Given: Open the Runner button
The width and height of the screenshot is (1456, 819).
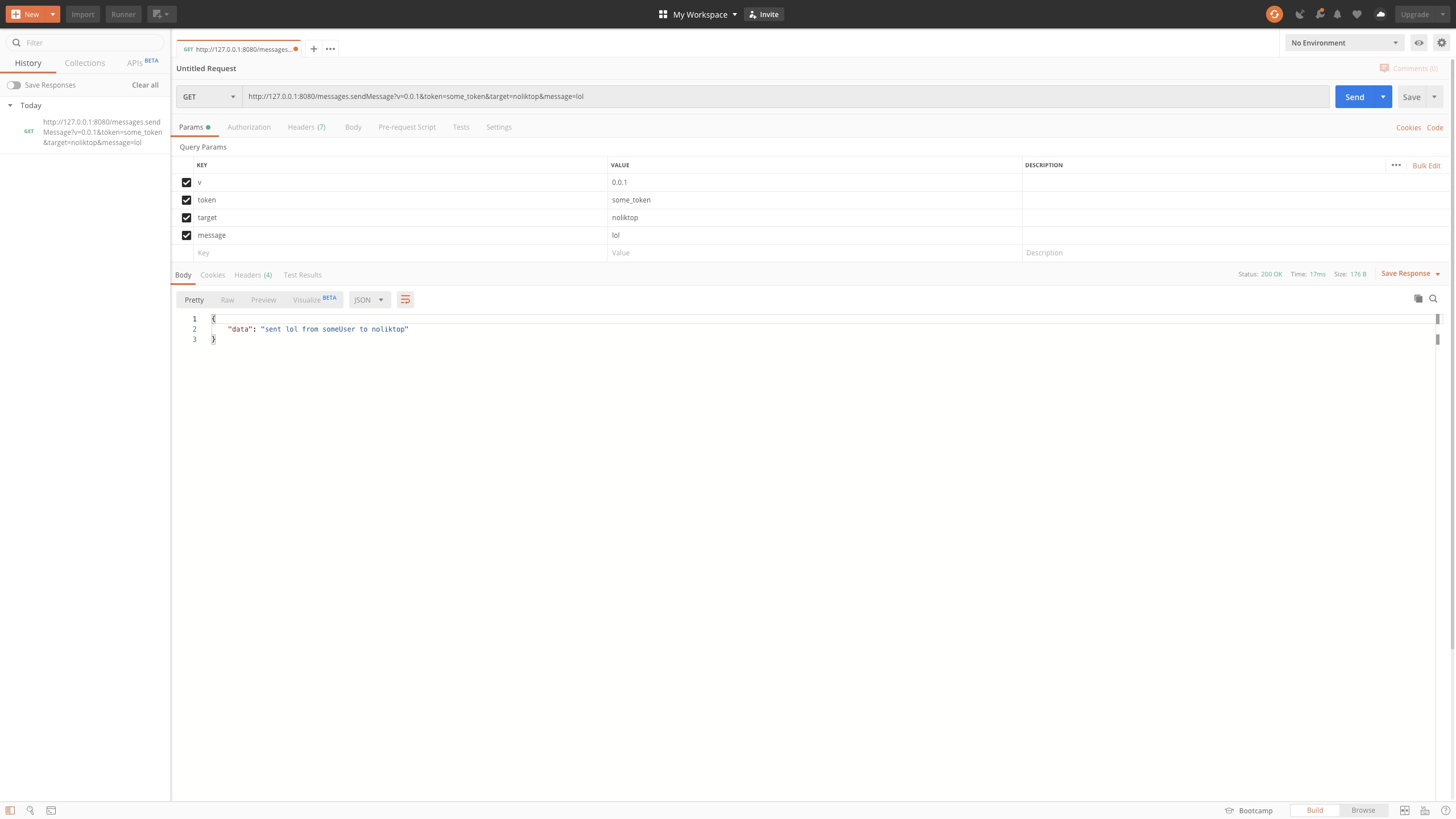Looking at the screenshot, I should [x=123, y=14].
